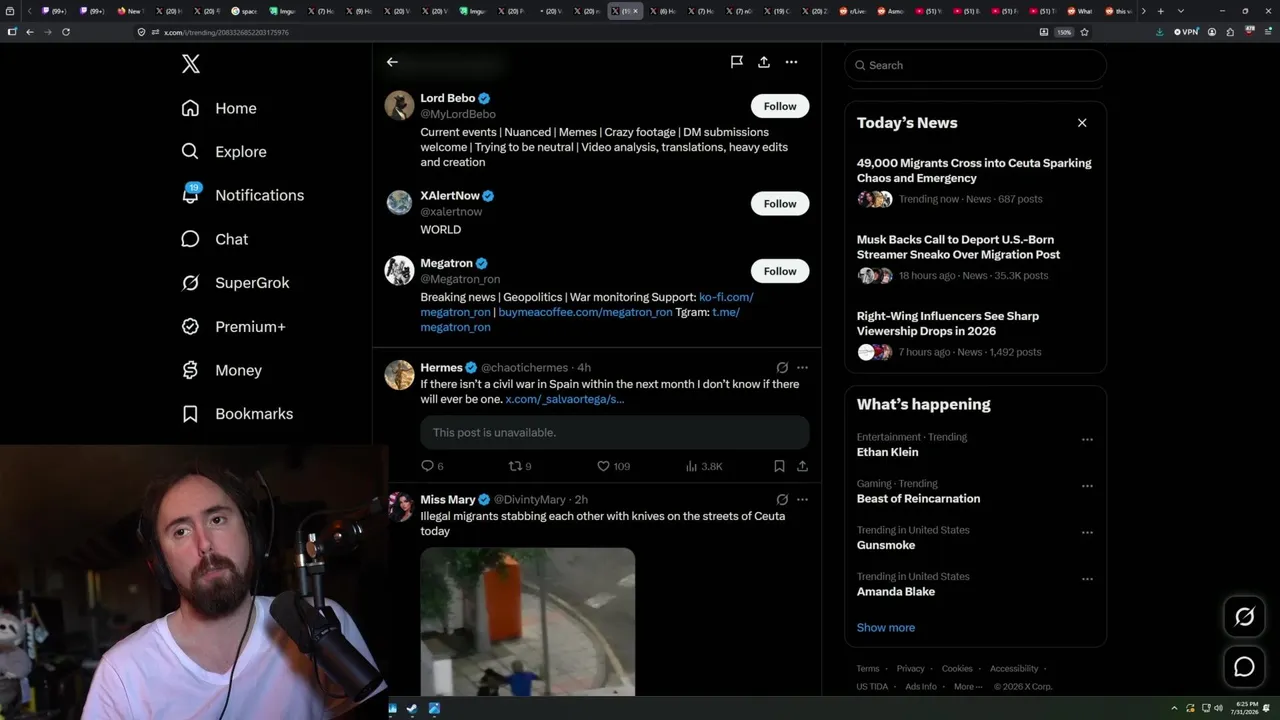Open the Bookmarks navigation label
1280x720 pixels.
pos(254,414)
